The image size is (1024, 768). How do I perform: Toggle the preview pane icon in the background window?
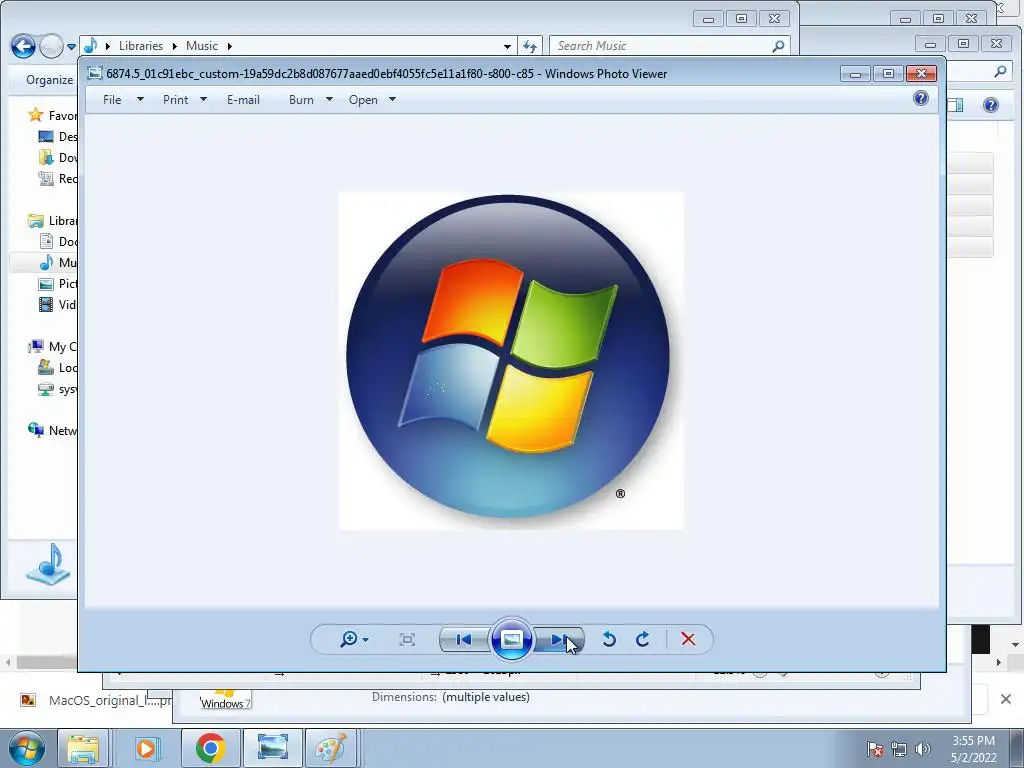coord(955,105)
